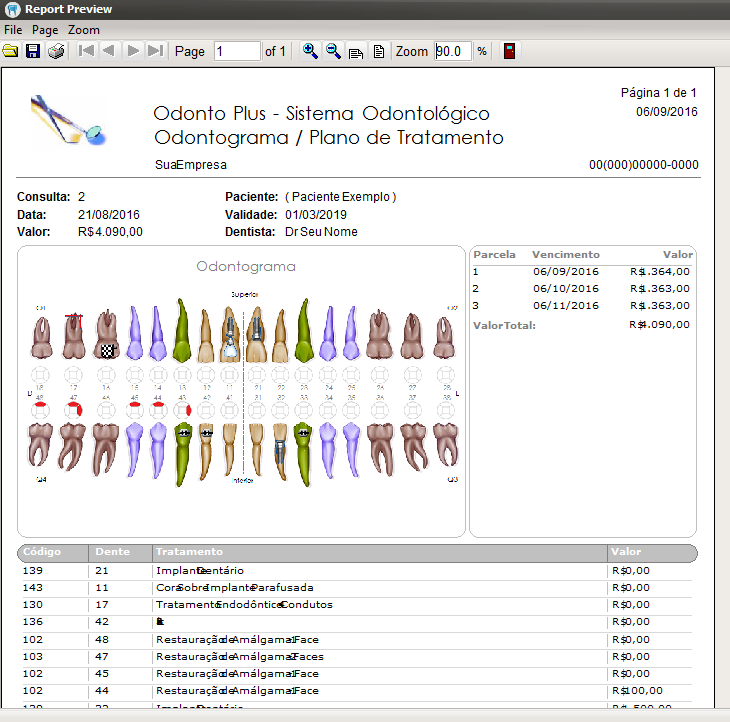The width and height of the screenshot is (730, 722).
Task: Go to first page button
Action: coord(86,51)
